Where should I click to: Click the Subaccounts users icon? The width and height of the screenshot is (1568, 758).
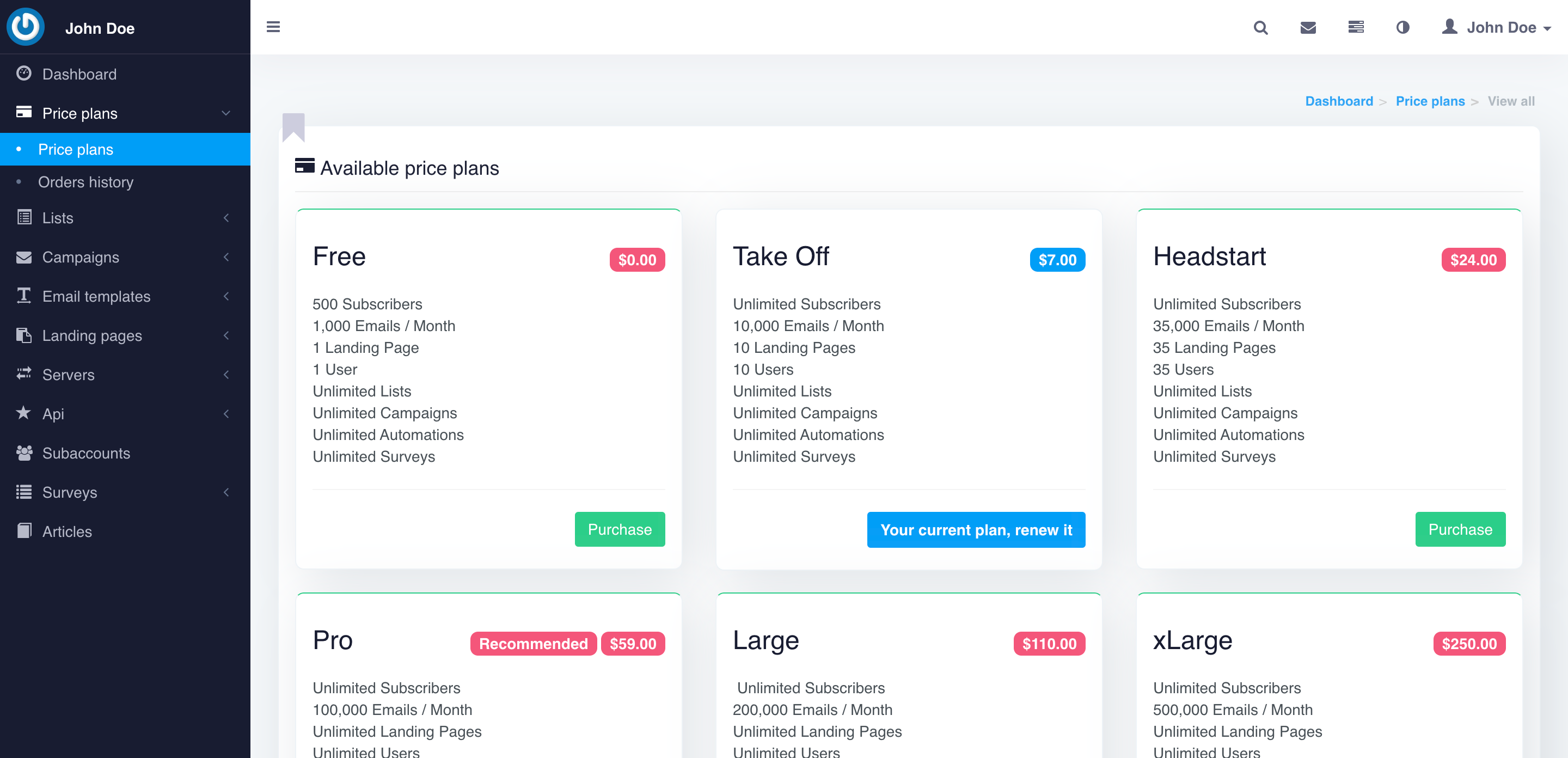24,453
